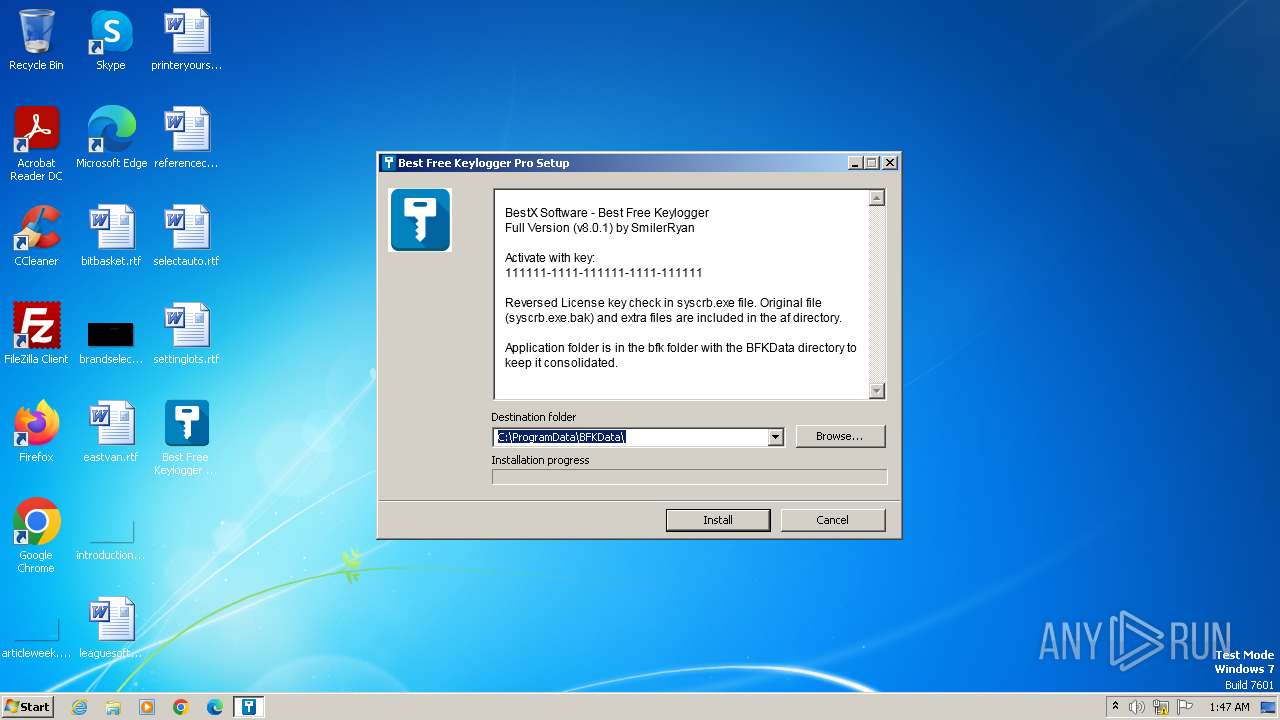The width and height of the screenshot is (1280, 720).
Task: Select the selectauto.rtf file icon
Action: point(186,236)
